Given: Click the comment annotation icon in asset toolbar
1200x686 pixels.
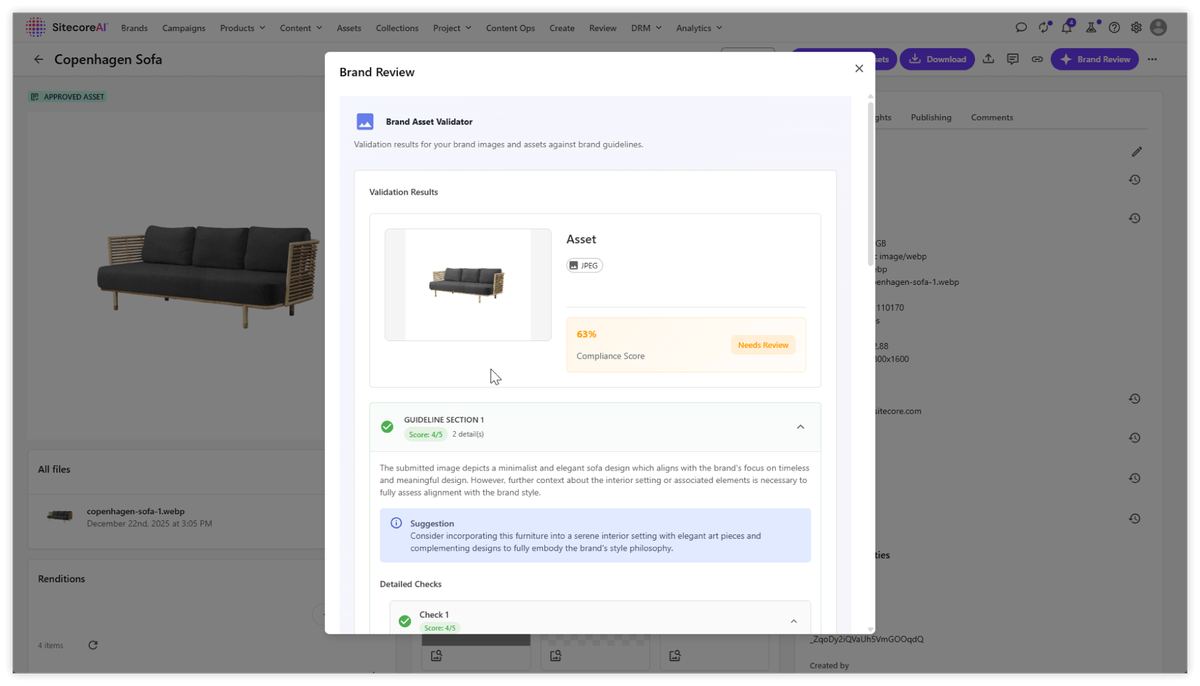Looking at the screenshot, I should [1013, 59].
